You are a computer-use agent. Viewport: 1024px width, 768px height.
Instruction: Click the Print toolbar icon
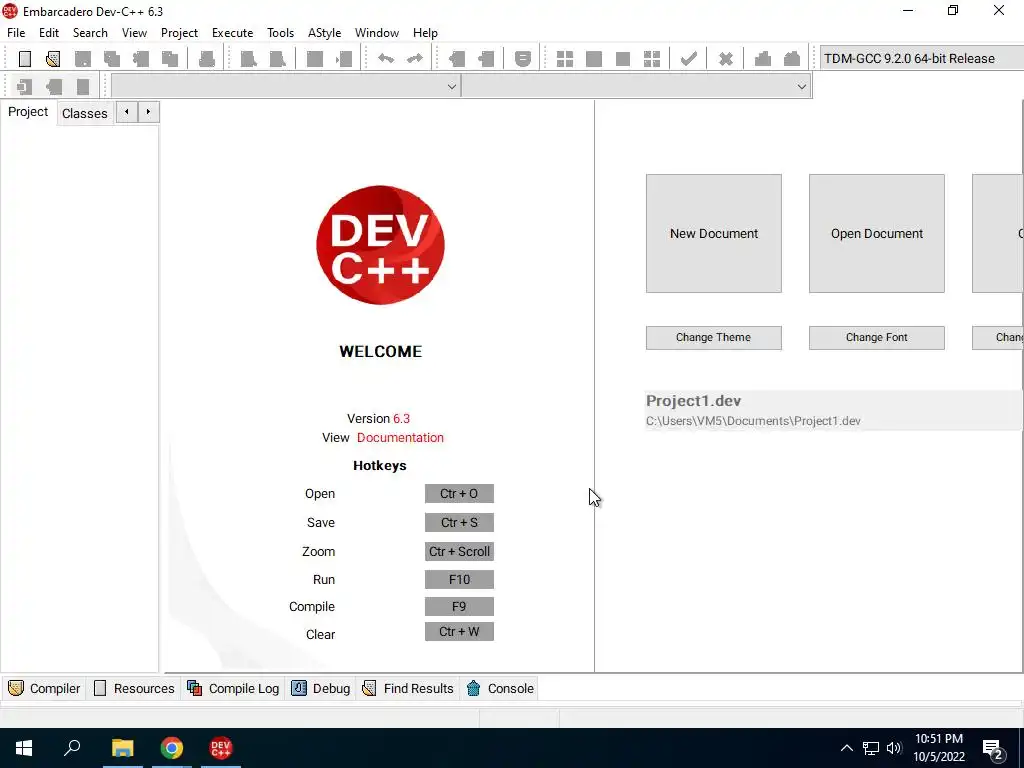[207, 59]
